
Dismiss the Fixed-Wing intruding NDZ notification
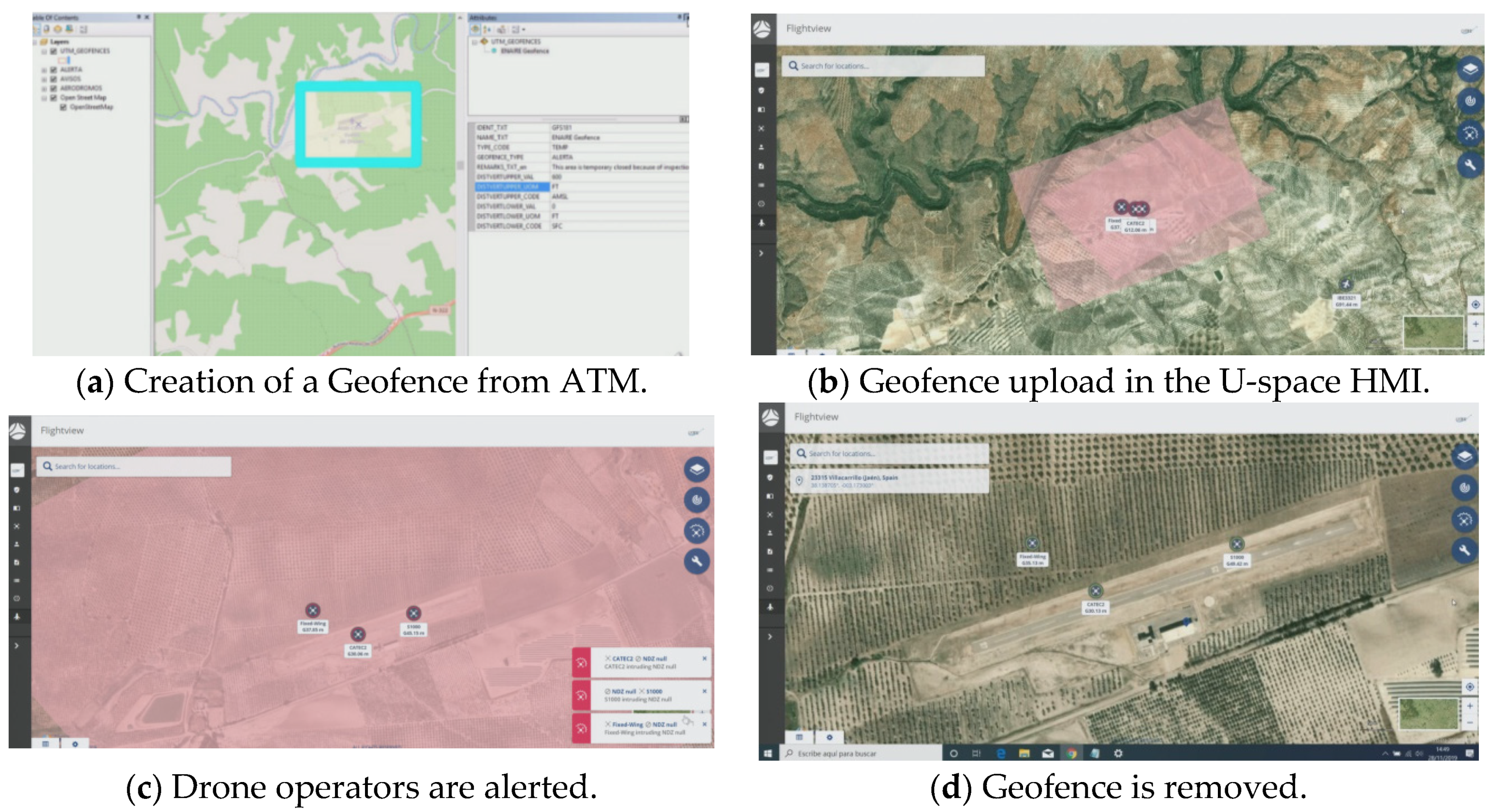click(x=704, y=724)
